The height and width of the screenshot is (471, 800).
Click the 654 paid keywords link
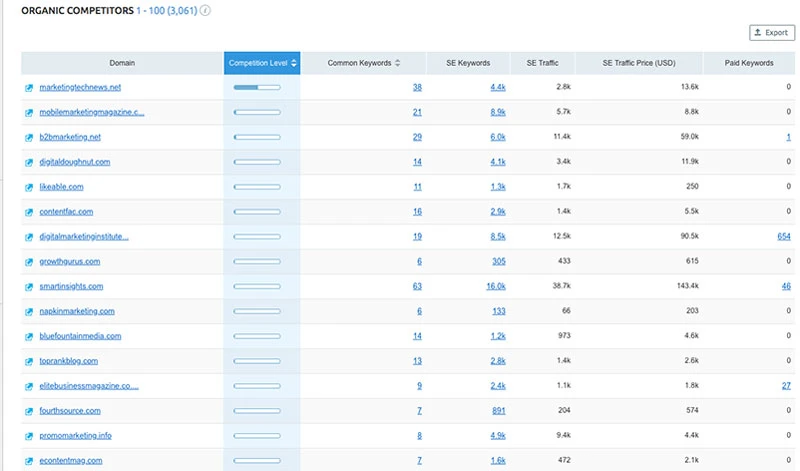point(783,237)
